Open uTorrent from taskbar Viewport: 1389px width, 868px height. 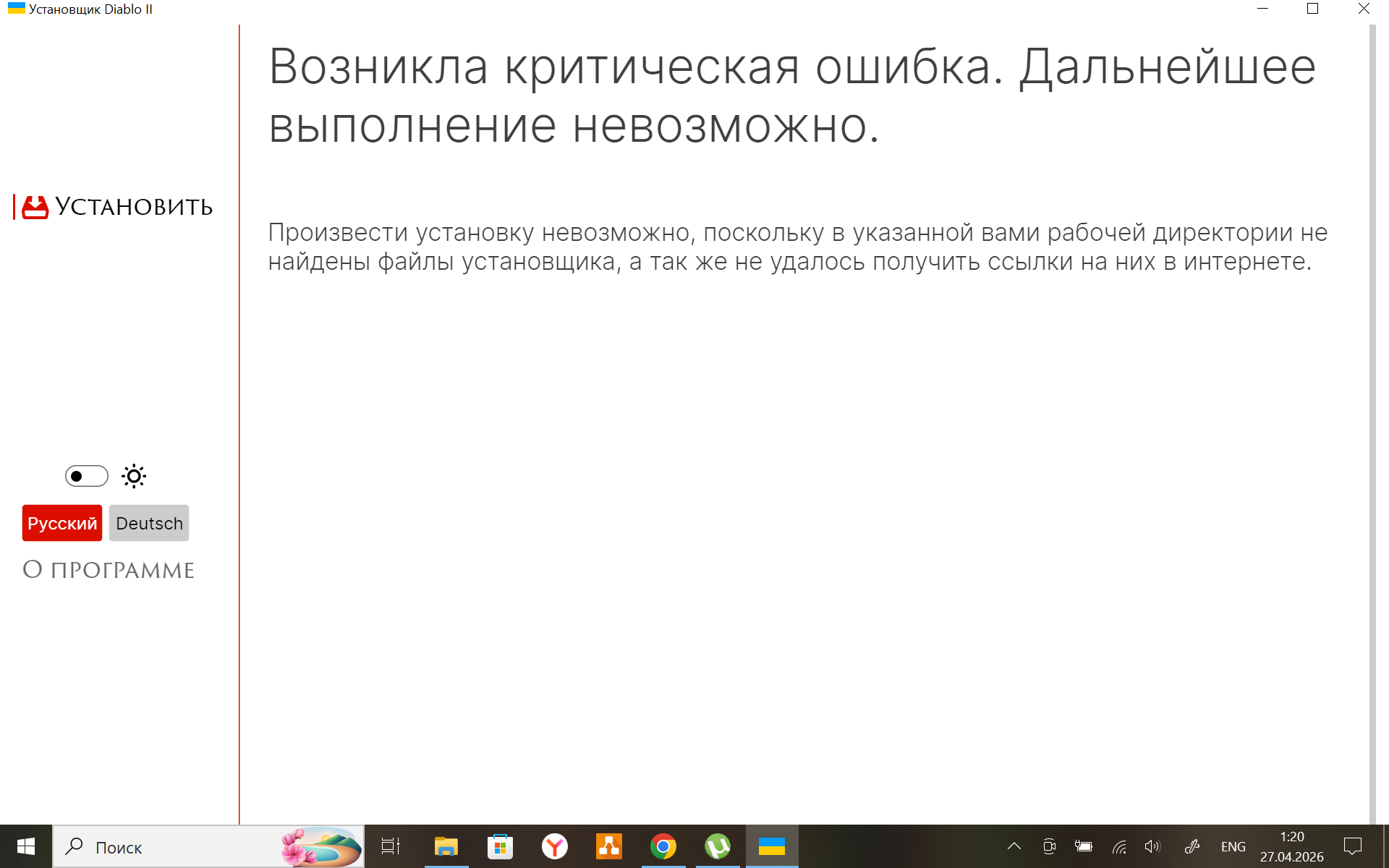[718, 846]
